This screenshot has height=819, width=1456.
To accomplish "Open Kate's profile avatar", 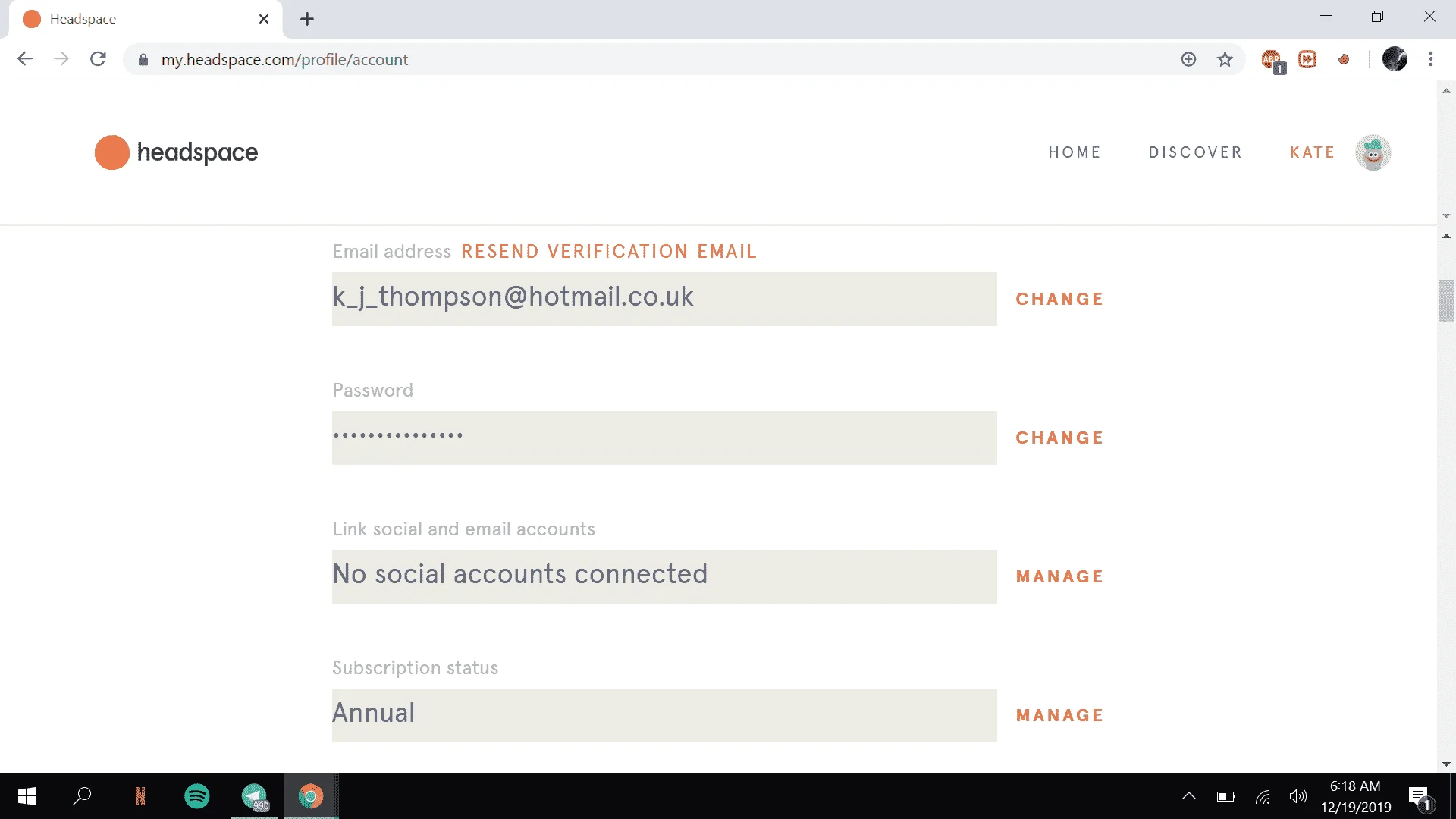I will (1373, 152).
